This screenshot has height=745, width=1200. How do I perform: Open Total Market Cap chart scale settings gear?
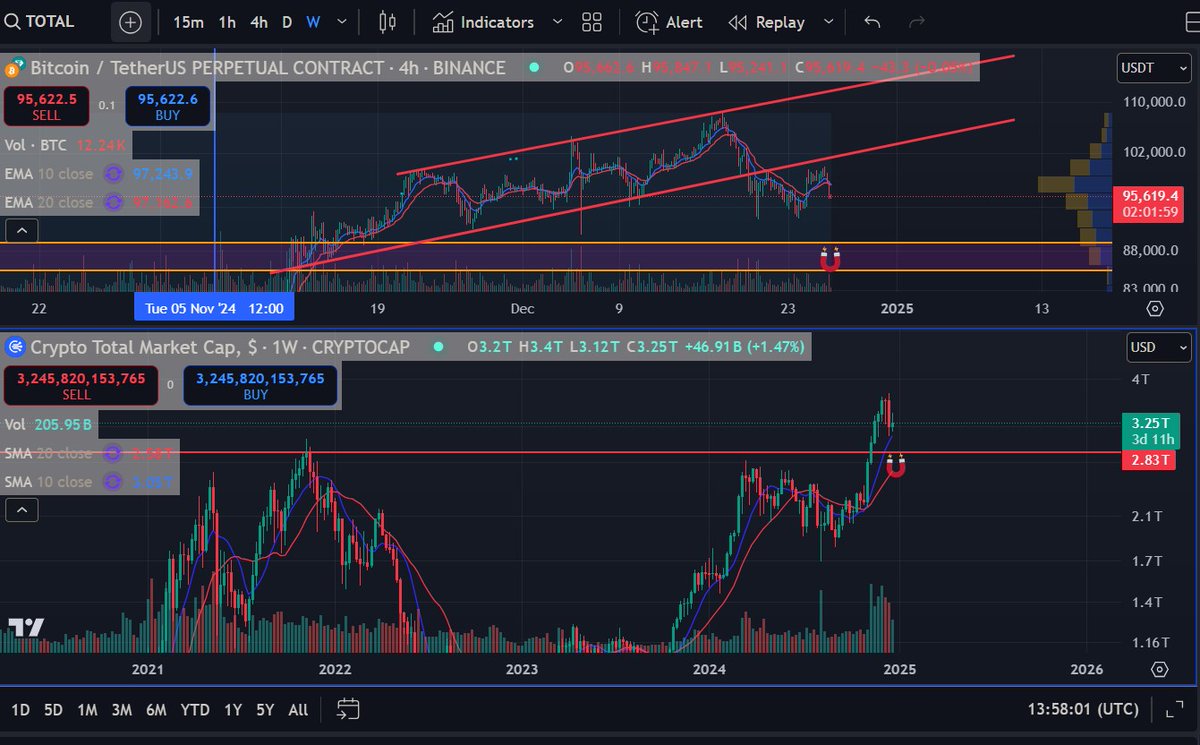pos(1160,669)
